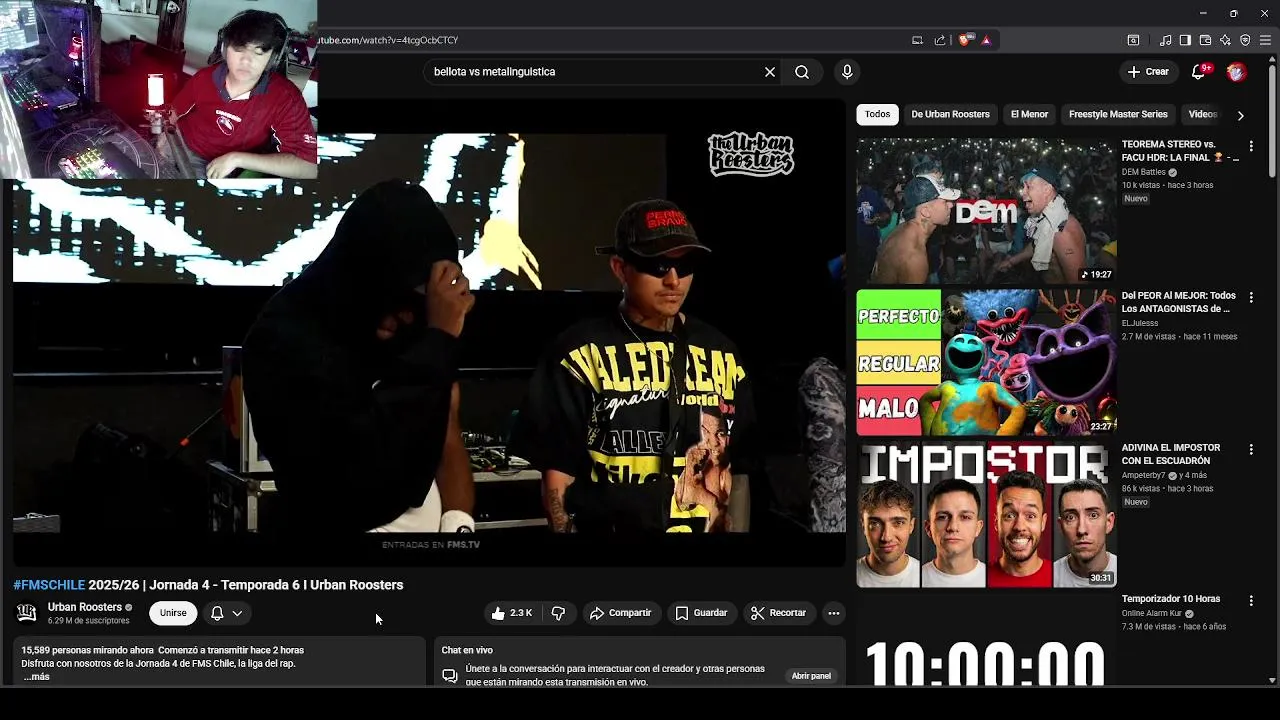Open the Brave VPN shield icon
Screen dimensions: 1280x720
coord(1245,40)
